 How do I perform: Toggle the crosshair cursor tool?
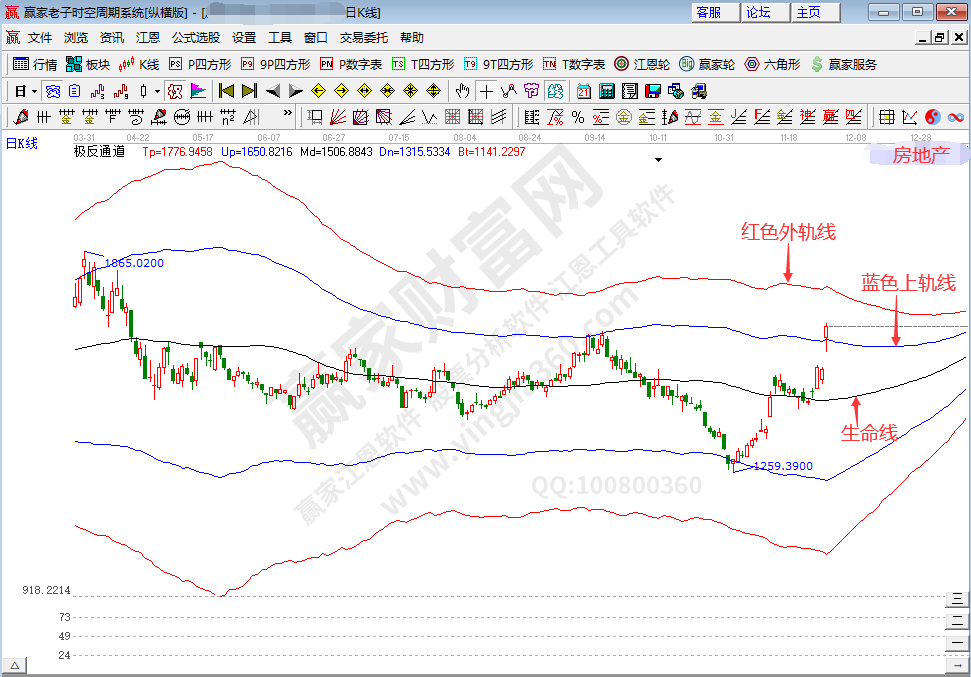[486, 91]
